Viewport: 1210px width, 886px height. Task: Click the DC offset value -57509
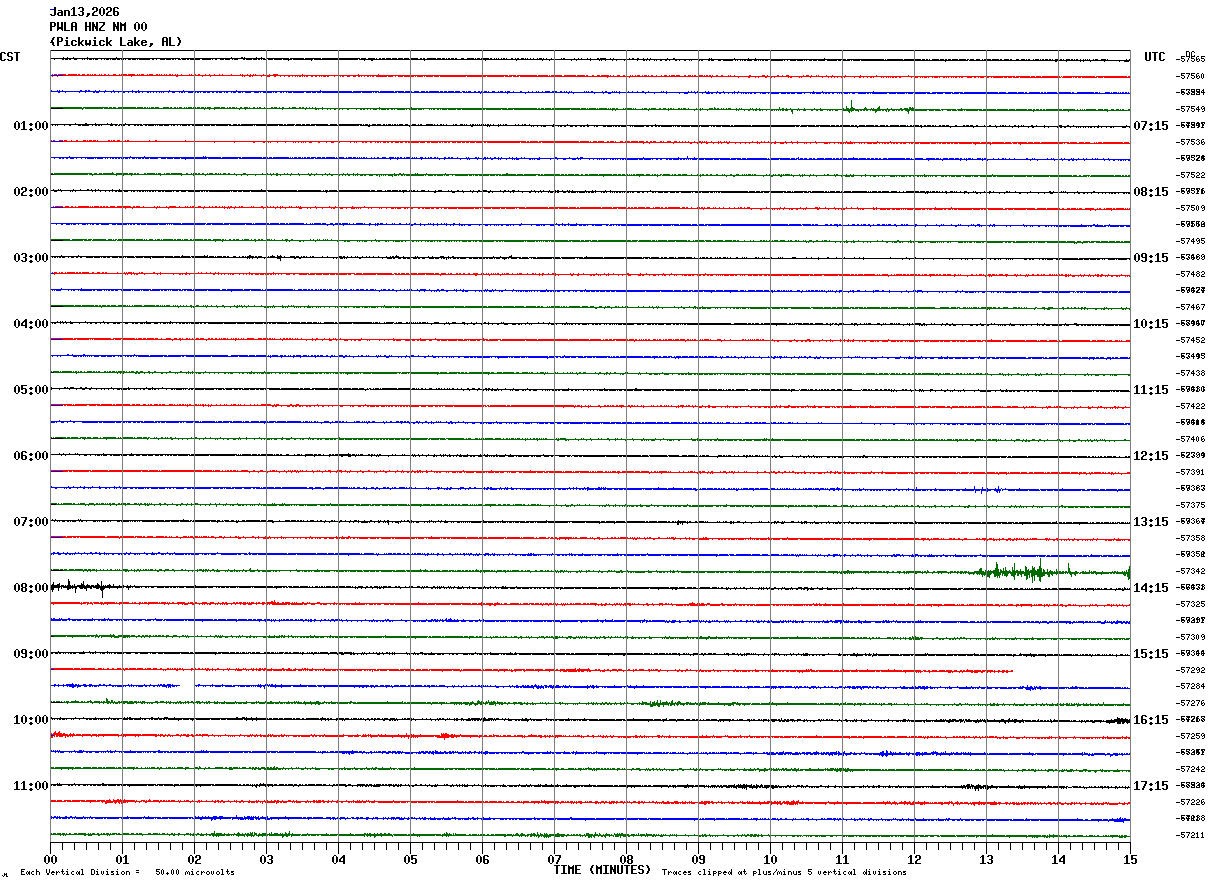(x=1191, y=208)
